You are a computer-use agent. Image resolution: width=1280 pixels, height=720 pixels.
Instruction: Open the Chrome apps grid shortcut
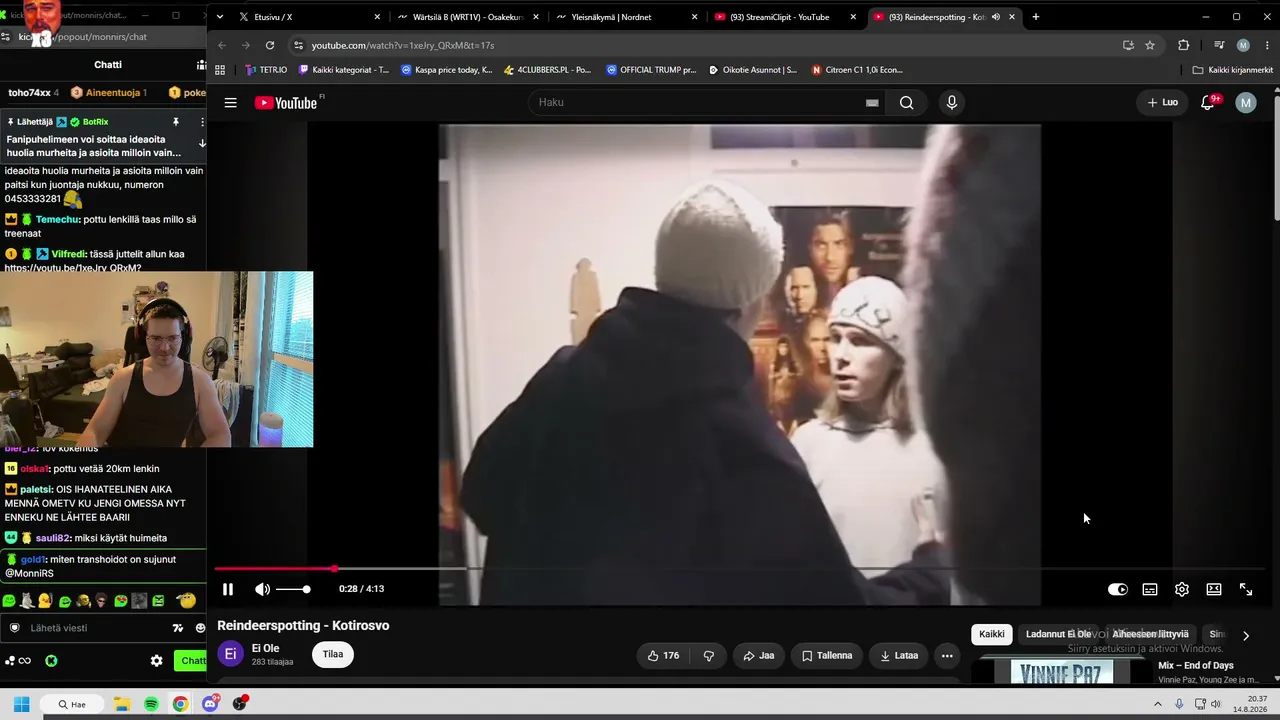(x=220, y=70)
